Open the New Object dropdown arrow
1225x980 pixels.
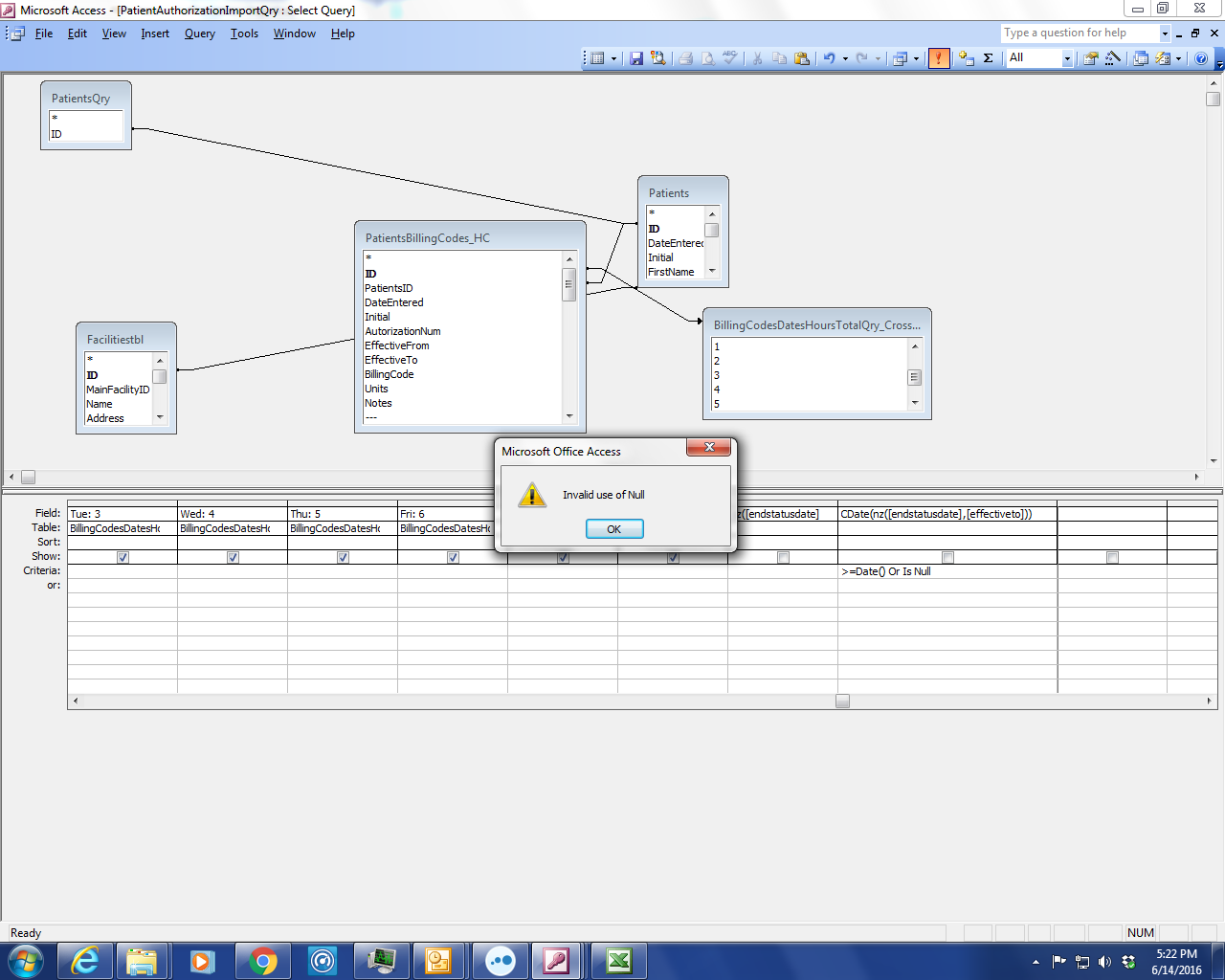(1179, 58)
